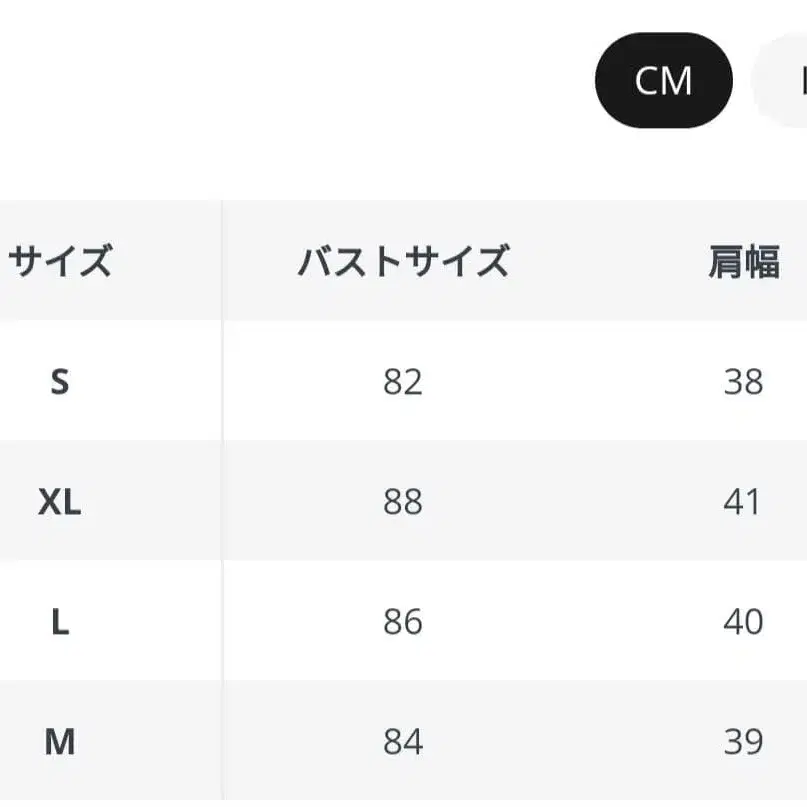Image resolution: width=807 pixels, height=807 pixels.
Task: Select the L size row label
Action: 60,622
